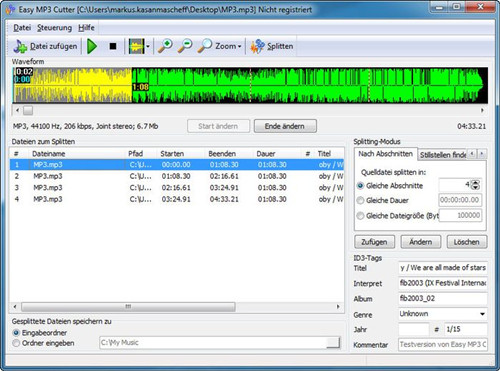Click the file list horizontal scrollbar thumb
The image size is (500, 371).
click(128, 307)
